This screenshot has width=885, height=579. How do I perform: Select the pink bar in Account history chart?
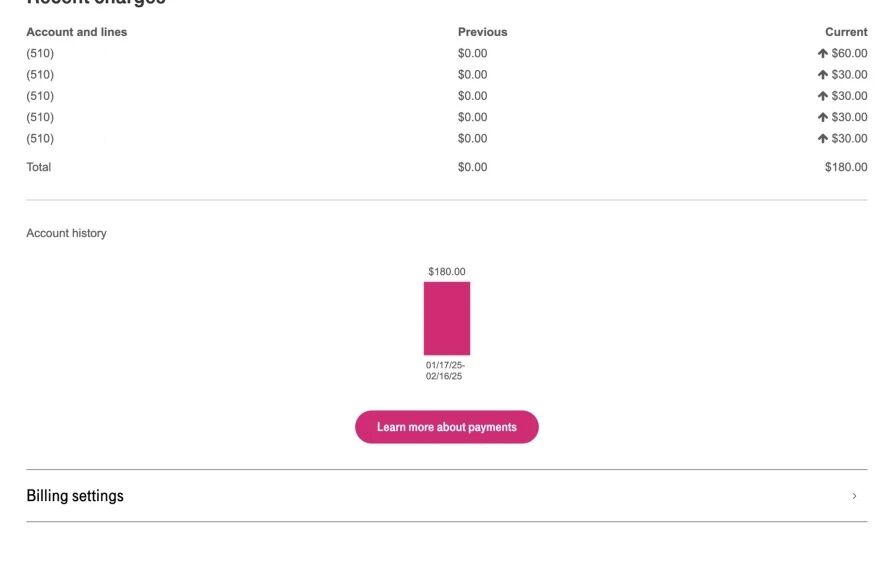pyautogui.click(x=446, y=318)
